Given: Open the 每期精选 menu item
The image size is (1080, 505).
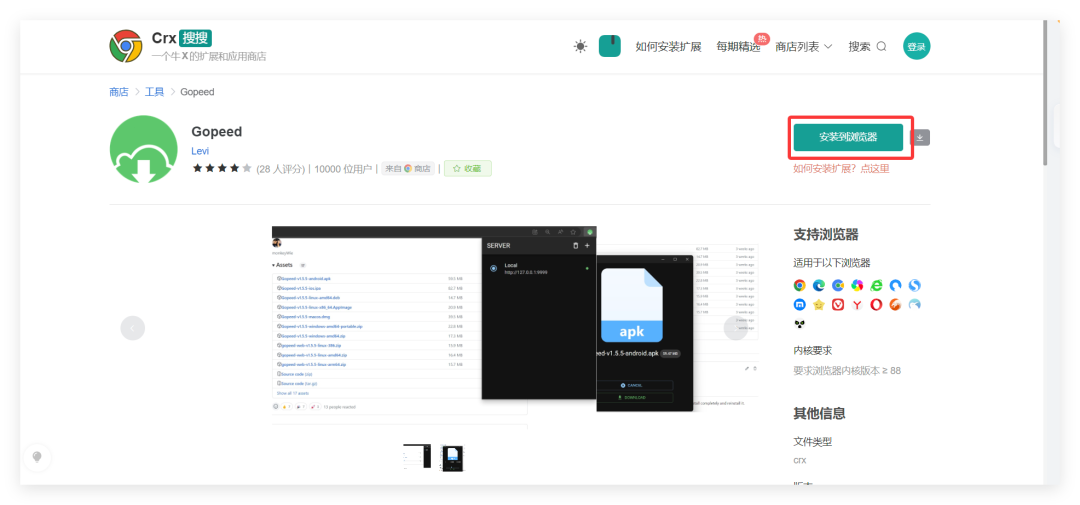Looking at the screenshot, I should point(738,47).
